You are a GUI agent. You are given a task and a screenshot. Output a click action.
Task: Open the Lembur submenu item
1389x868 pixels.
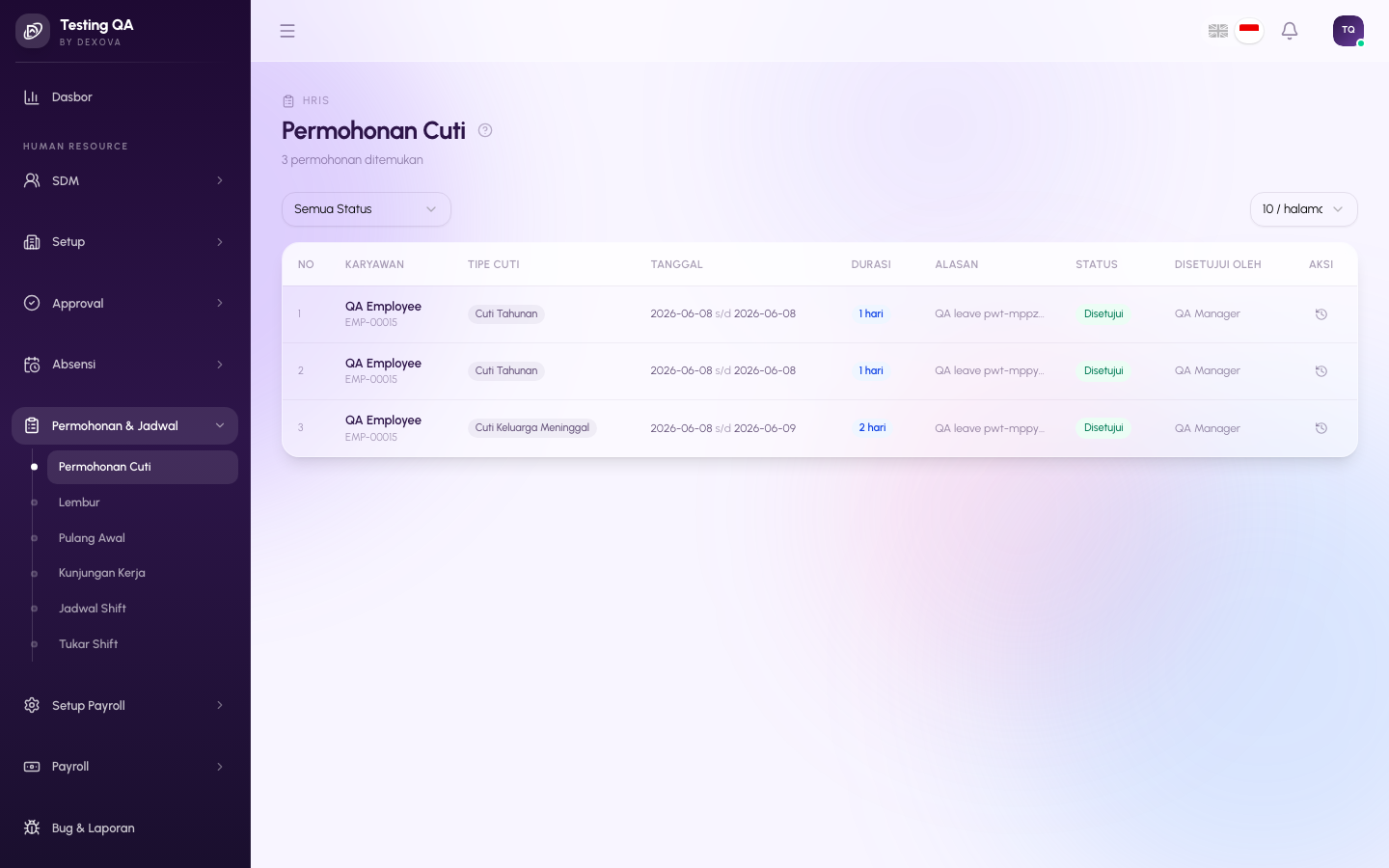[x=143, y=502]
